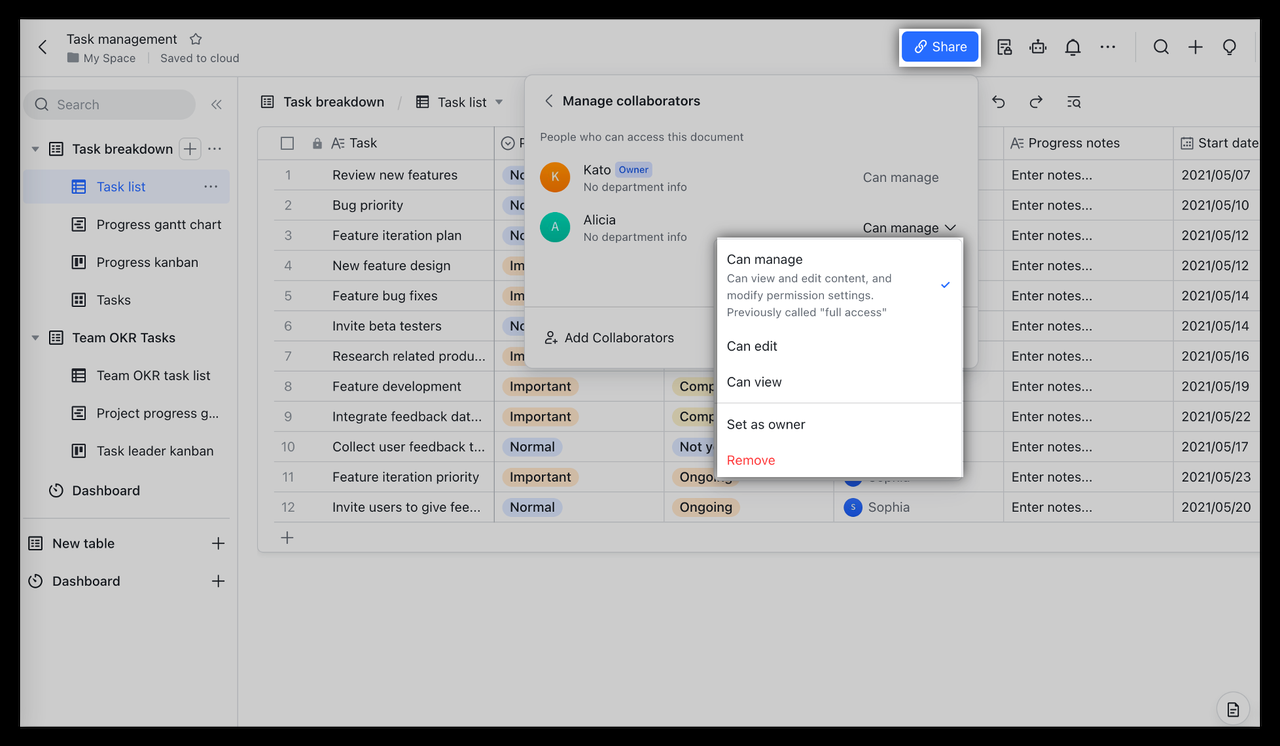Choose Can view permission option

tap(754, 382)
